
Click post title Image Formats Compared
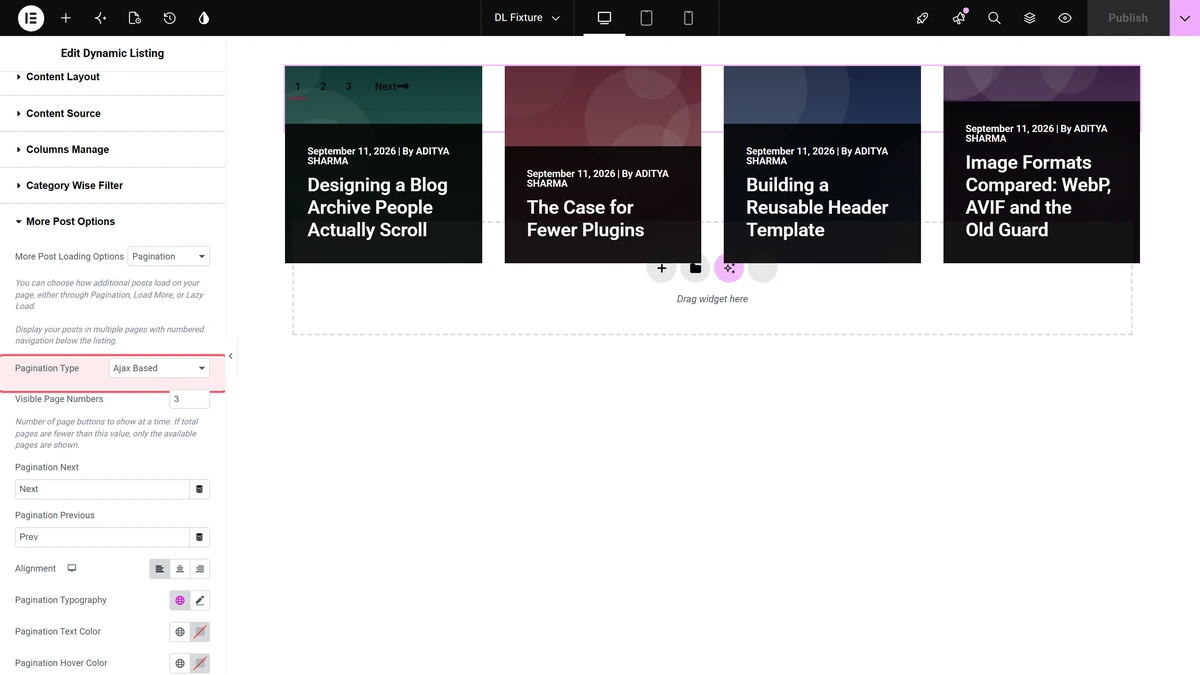1038,196
